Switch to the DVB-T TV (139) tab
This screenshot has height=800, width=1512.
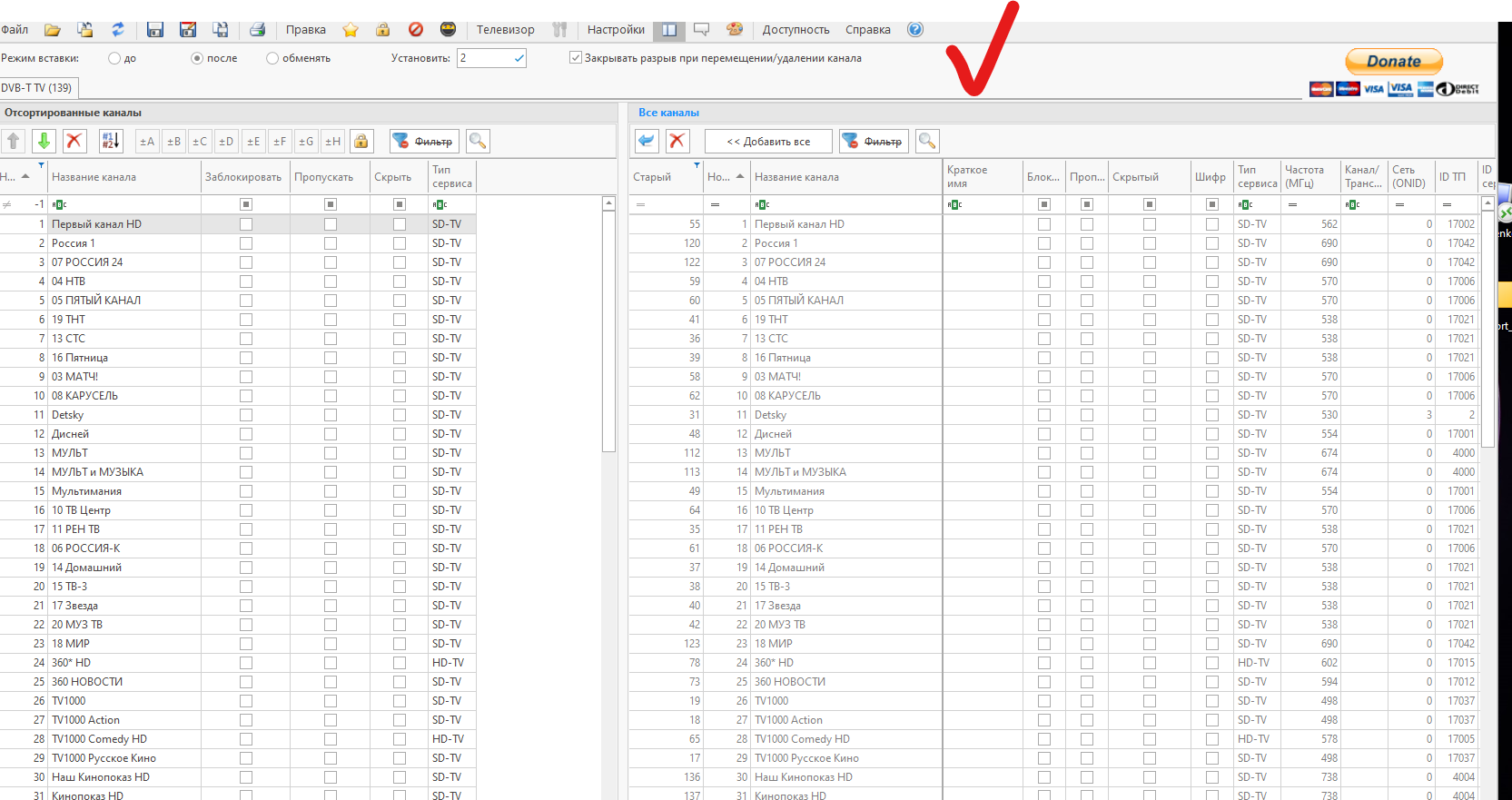click(37, 88)
